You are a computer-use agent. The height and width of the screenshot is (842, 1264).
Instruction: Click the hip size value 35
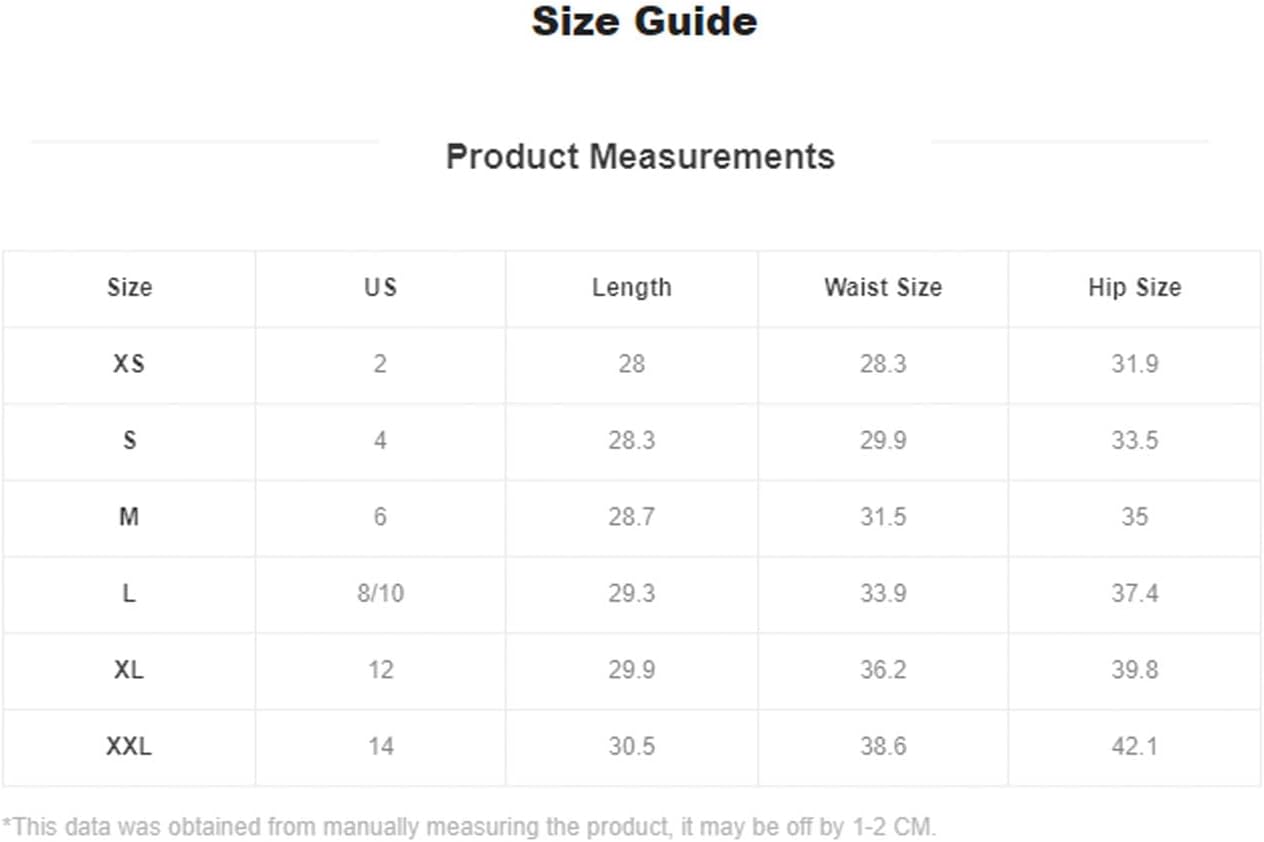point(1134,517)
